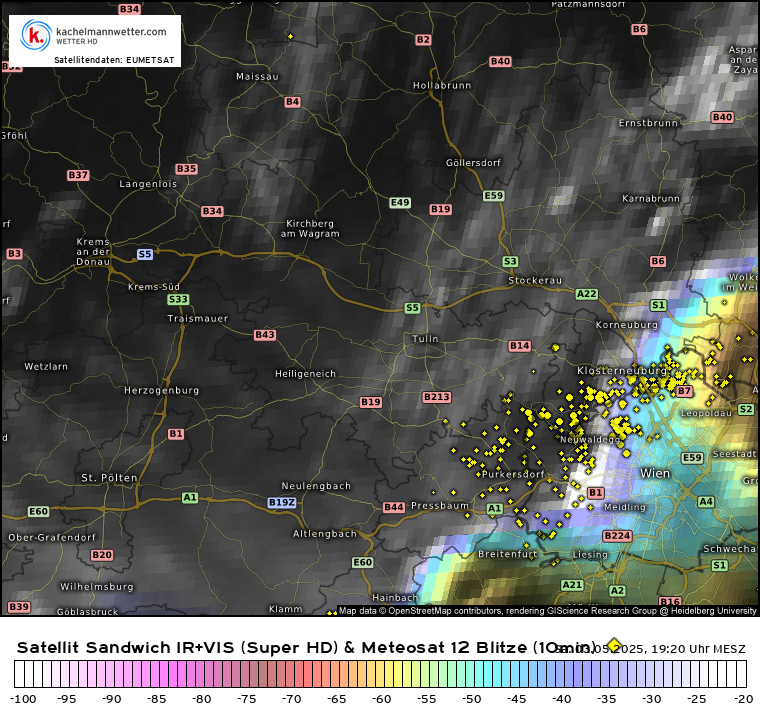Image resolution: width=760 pixels, height=707 pixels.
Task: Click the S33 road shield near Traismauer
Action: coord(178,299)
